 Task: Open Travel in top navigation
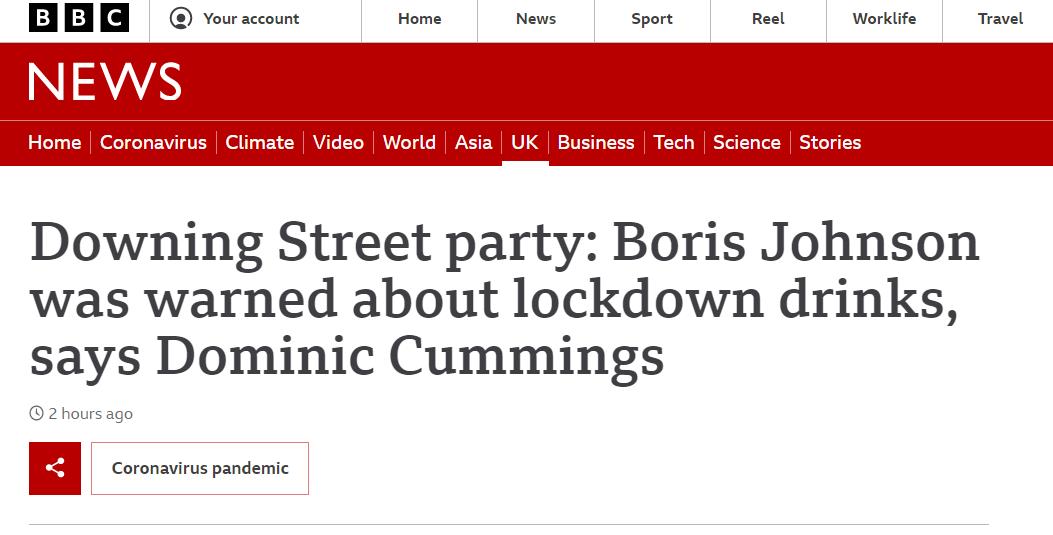1001,19
